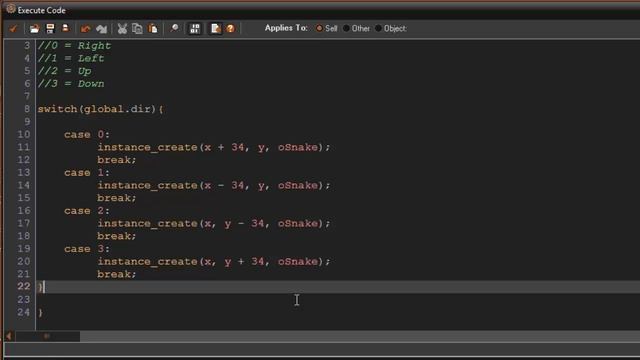Click the '//1 = Left' comment
The height and width of the screenshot is (360, 640).
(71, 58)
